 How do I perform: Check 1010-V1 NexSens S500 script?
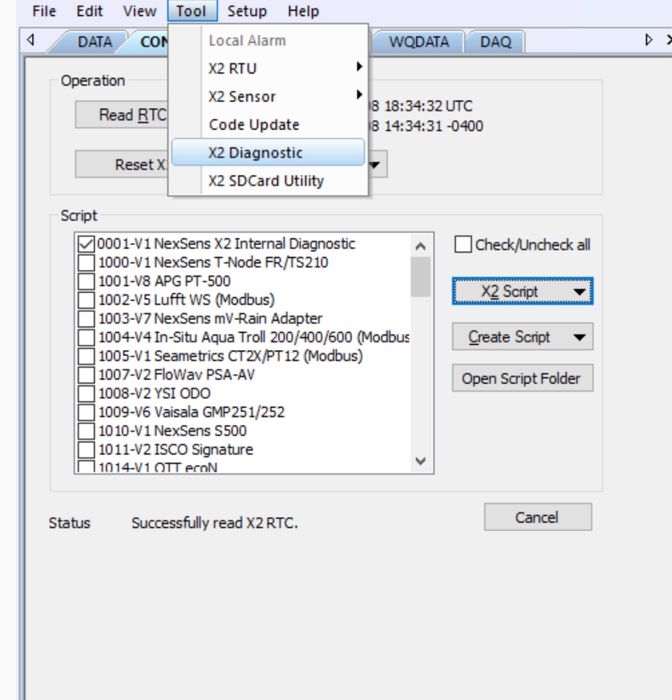[x=86, y=431]
